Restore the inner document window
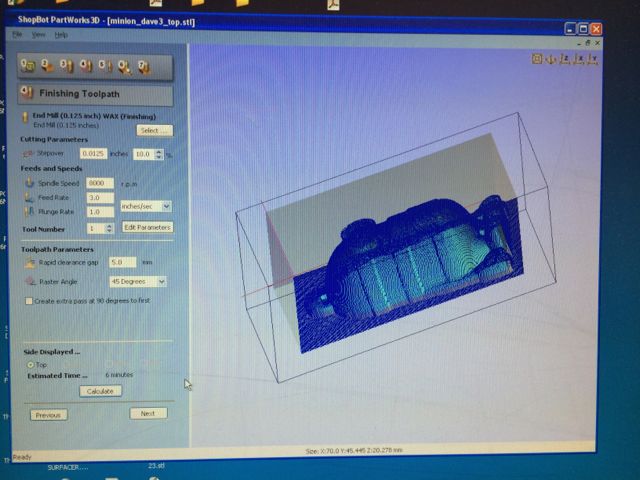Image resolution: width=640 pixels, height=480 pixels. 588,42
